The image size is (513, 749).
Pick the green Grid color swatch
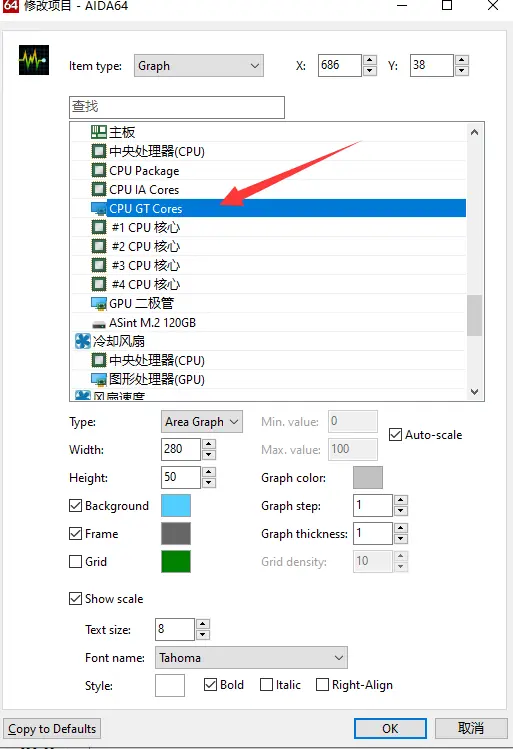tap(176, 561)
